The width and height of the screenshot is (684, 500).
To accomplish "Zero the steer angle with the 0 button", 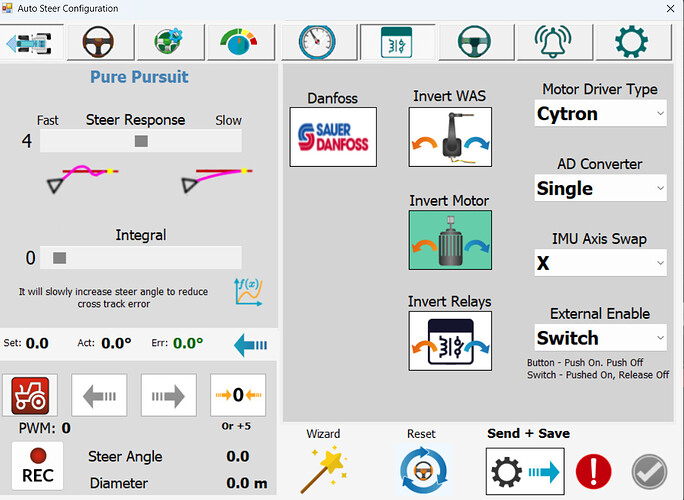I will pos(238,395).
